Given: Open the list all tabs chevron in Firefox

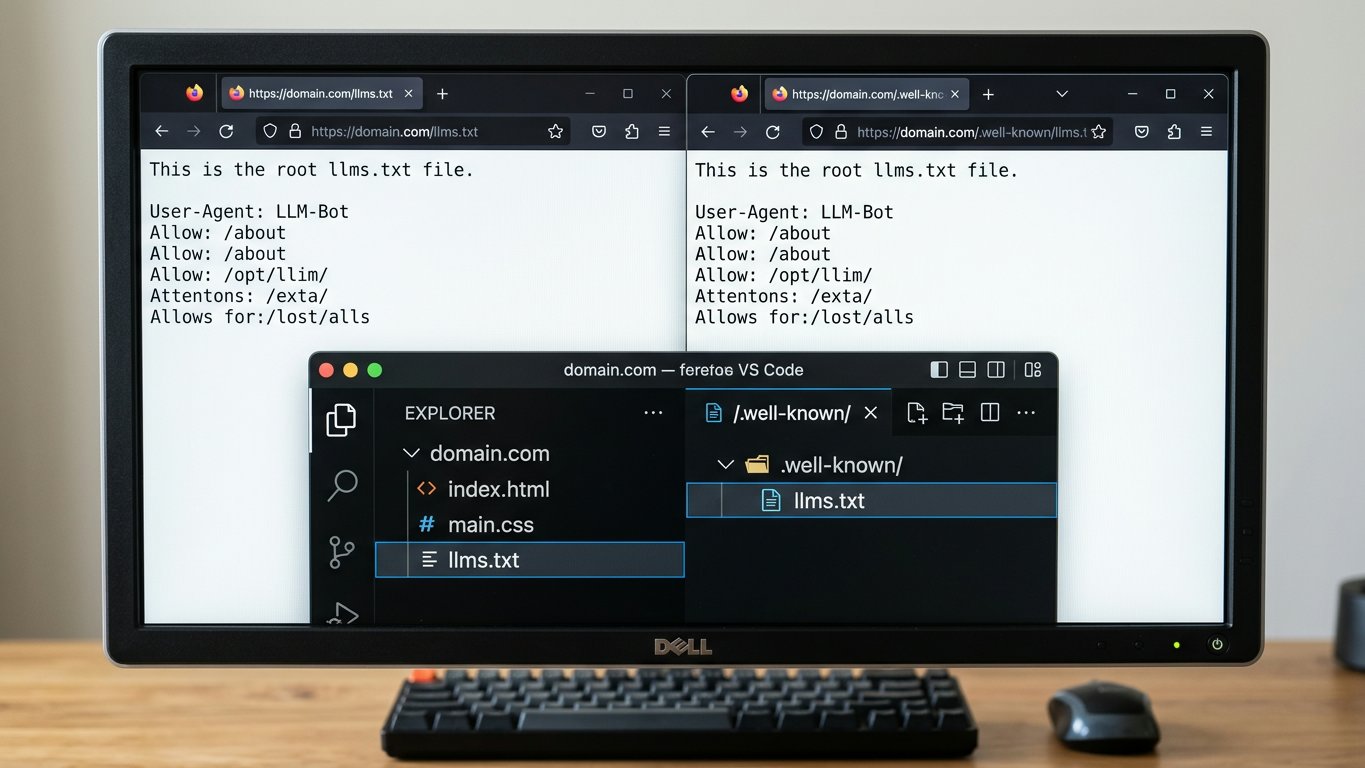Looking at the screenshot, I should 1062,94.
